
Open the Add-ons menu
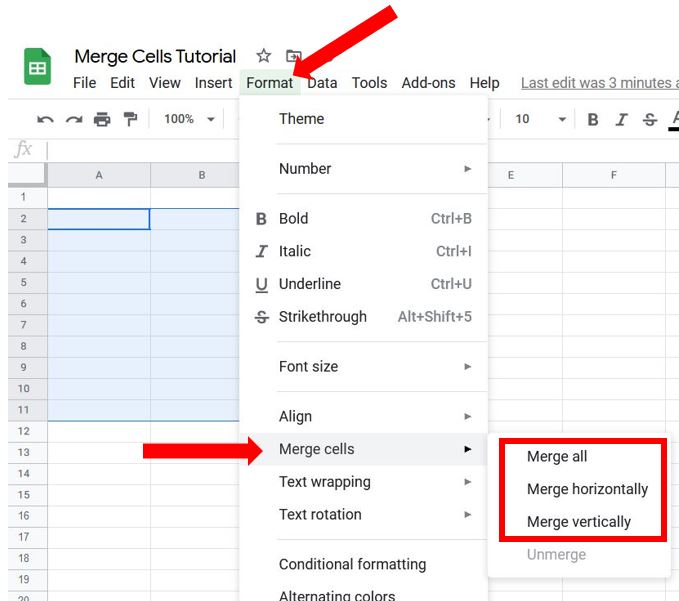(428, 83)
